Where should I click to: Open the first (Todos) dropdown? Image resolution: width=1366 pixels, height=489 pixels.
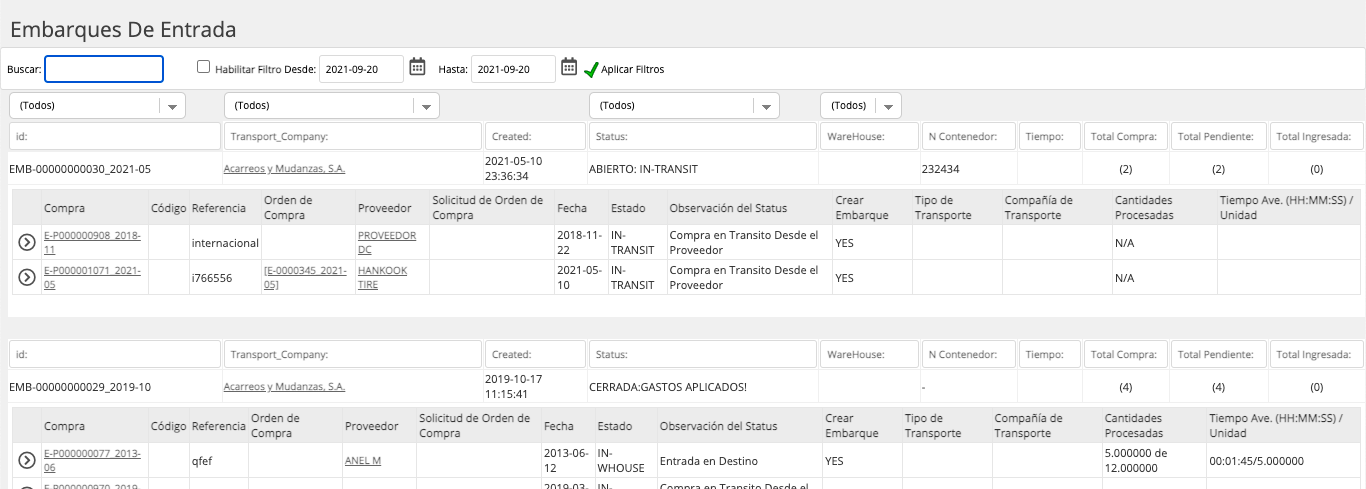(97, 105)
